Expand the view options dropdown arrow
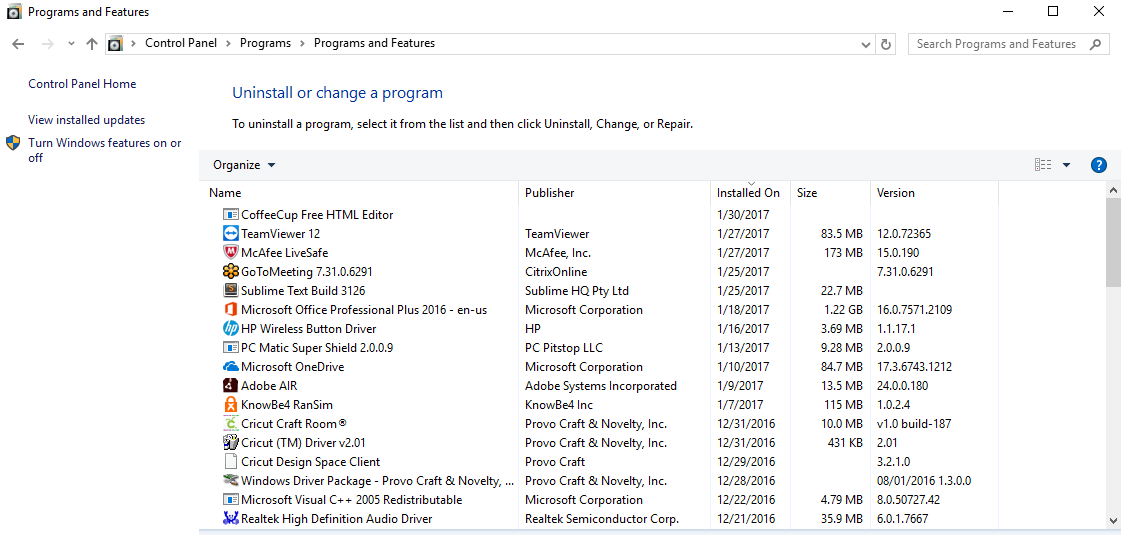1121x540 pixels. click(x=1066, y=165)
